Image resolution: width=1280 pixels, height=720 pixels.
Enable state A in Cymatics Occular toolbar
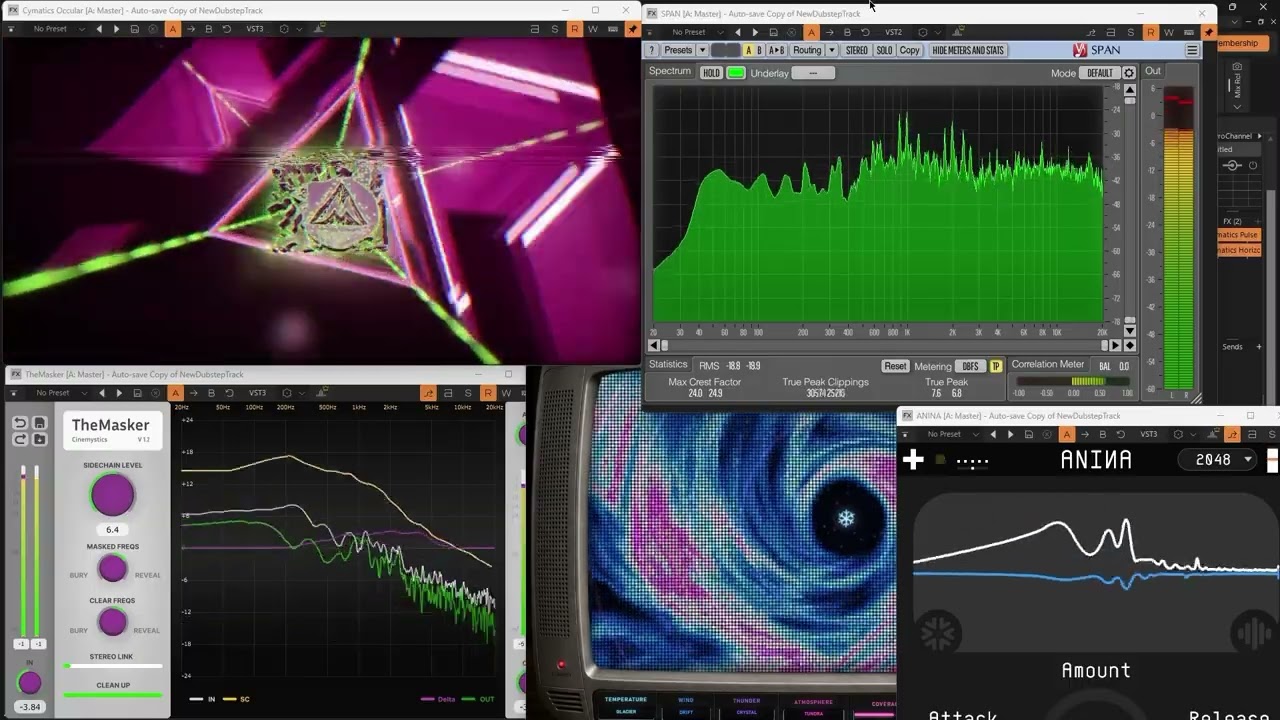point(173,29)
